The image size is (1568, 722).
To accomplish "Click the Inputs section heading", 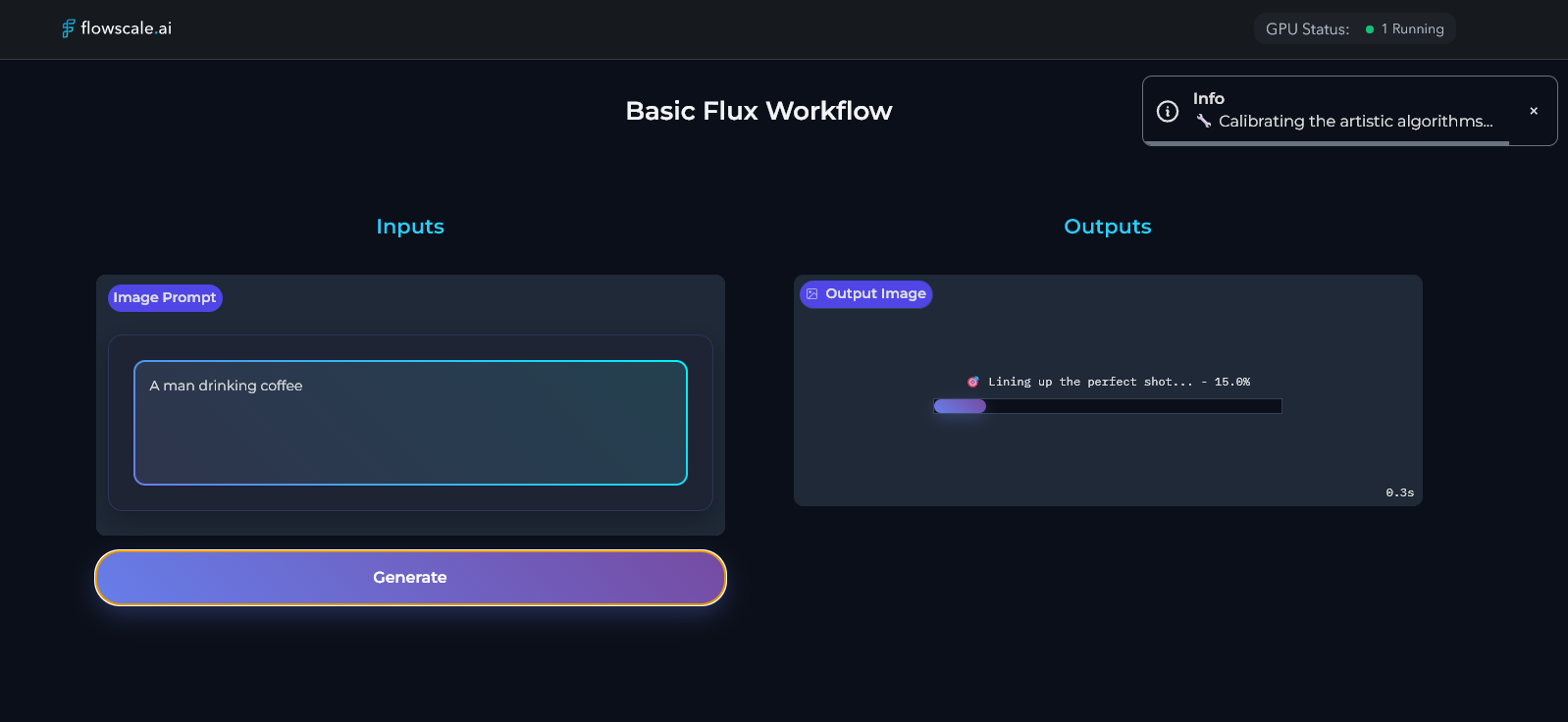I will (410, 227).
